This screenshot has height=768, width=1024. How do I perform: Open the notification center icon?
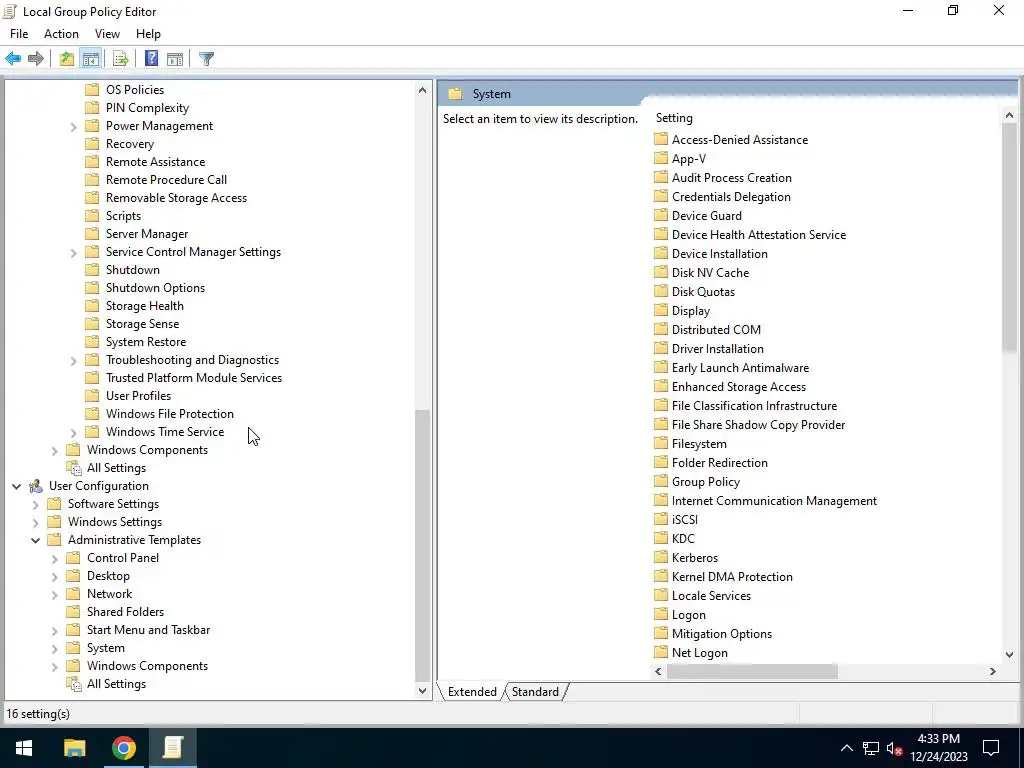(x=991, y=748)
